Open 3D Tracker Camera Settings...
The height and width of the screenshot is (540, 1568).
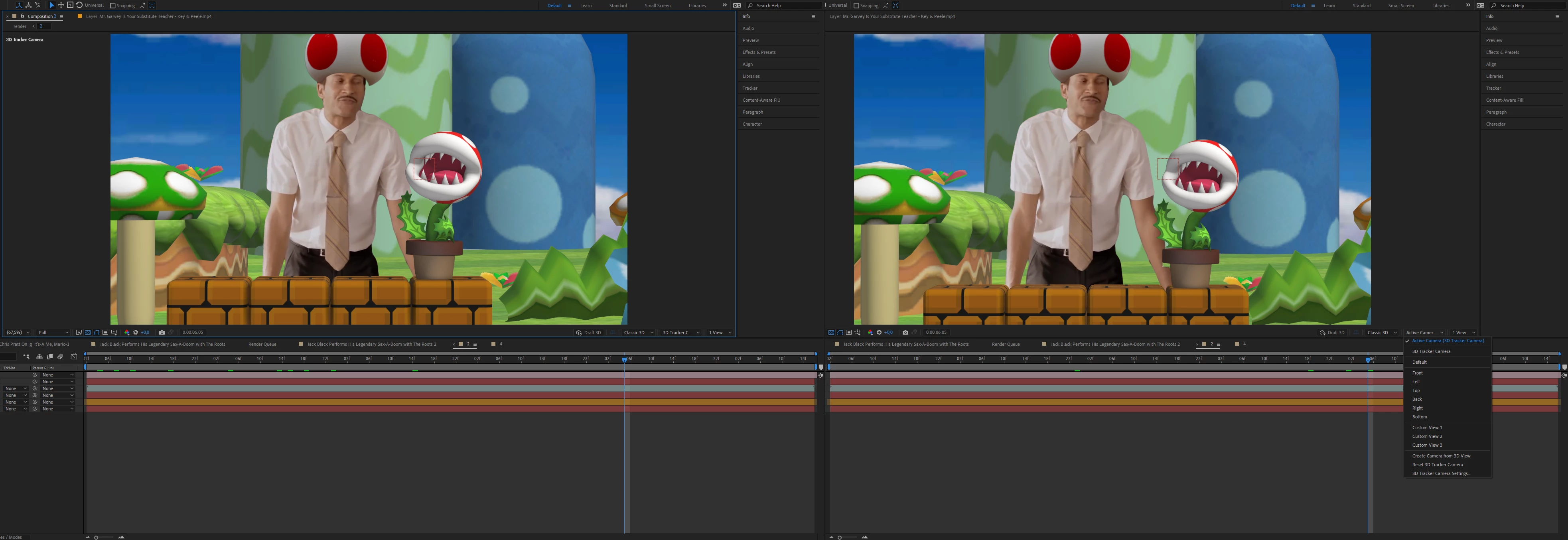click(1441, 473)
